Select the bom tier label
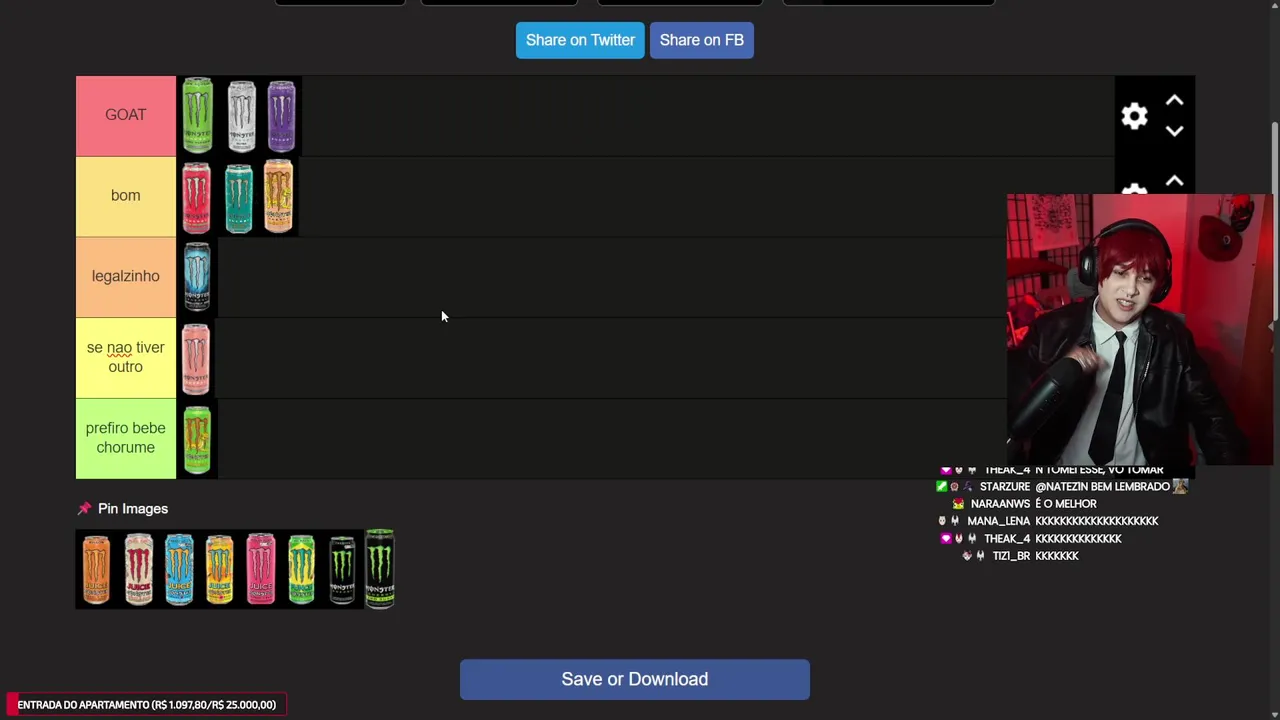Viewport: 1280px width, 720px height. [x=126, y=196]
